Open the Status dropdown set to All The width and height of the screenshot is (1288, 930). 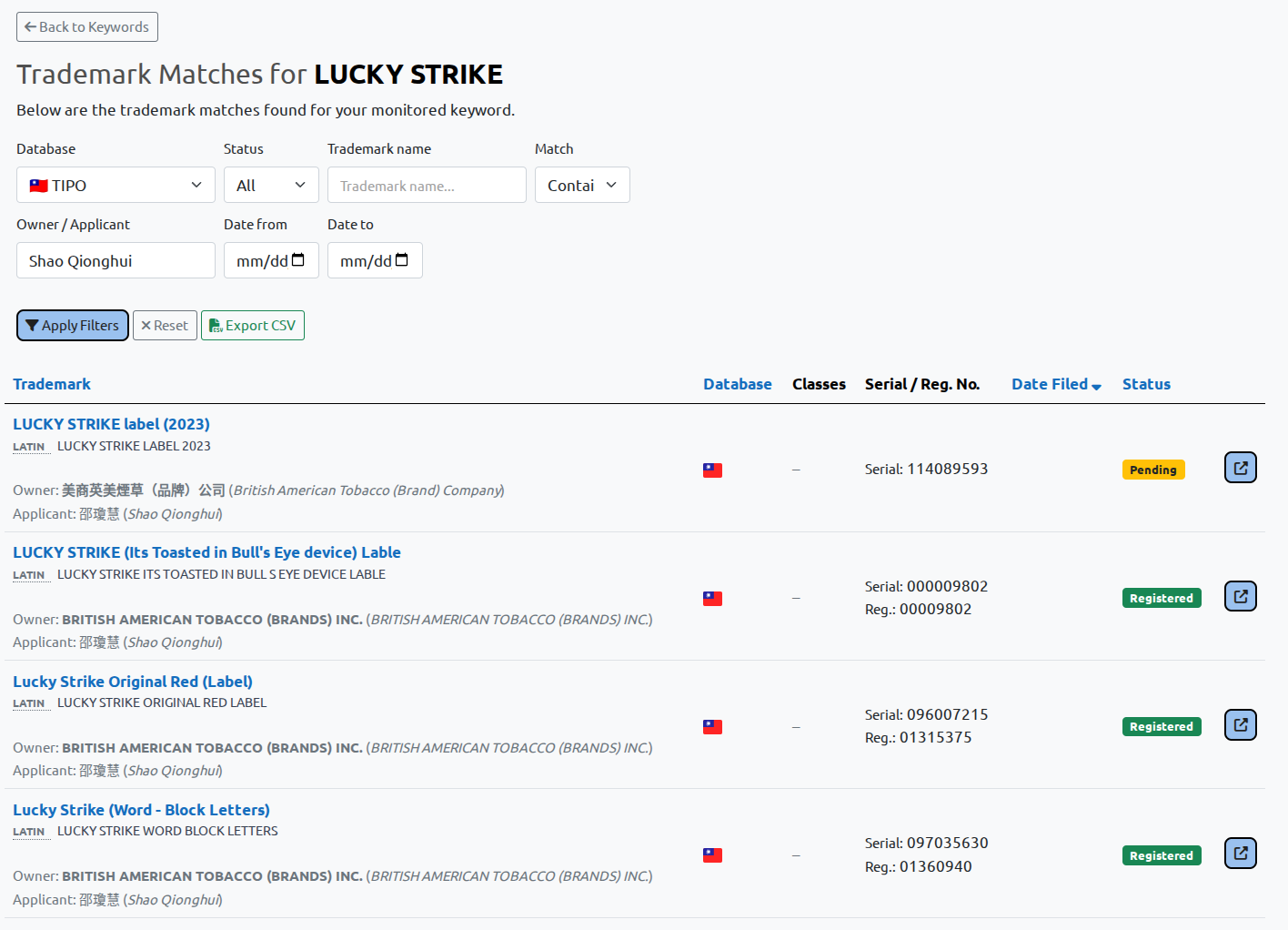click(271, 185)
